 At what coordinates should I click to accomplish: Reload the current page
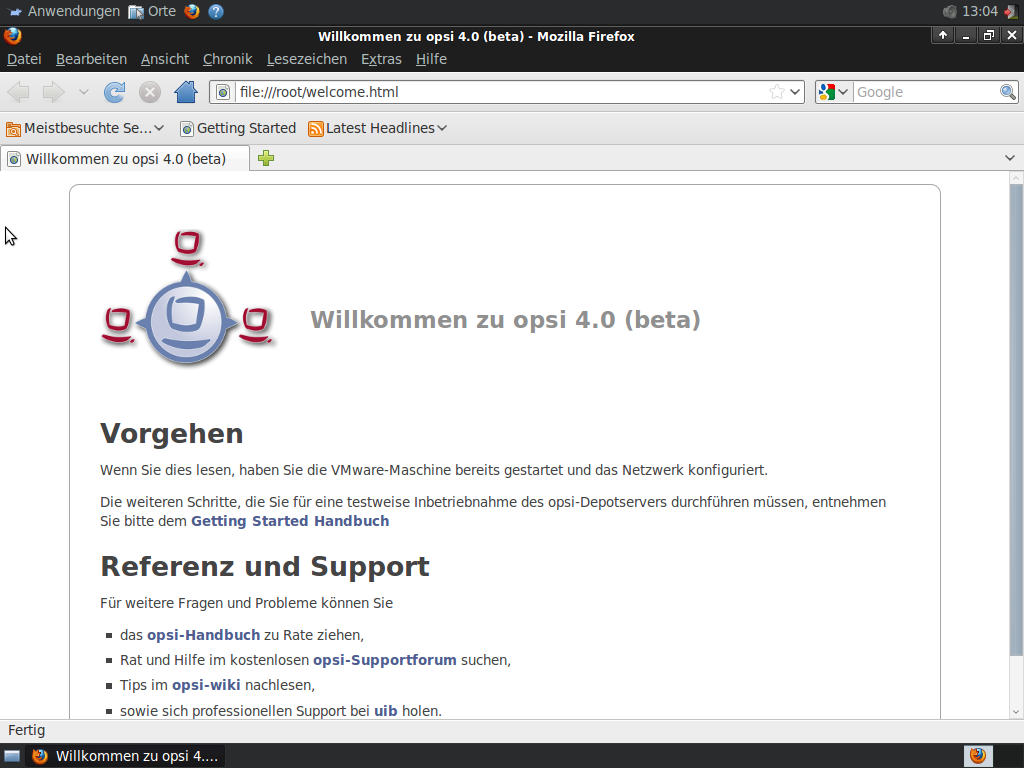[x=114, y=91]
